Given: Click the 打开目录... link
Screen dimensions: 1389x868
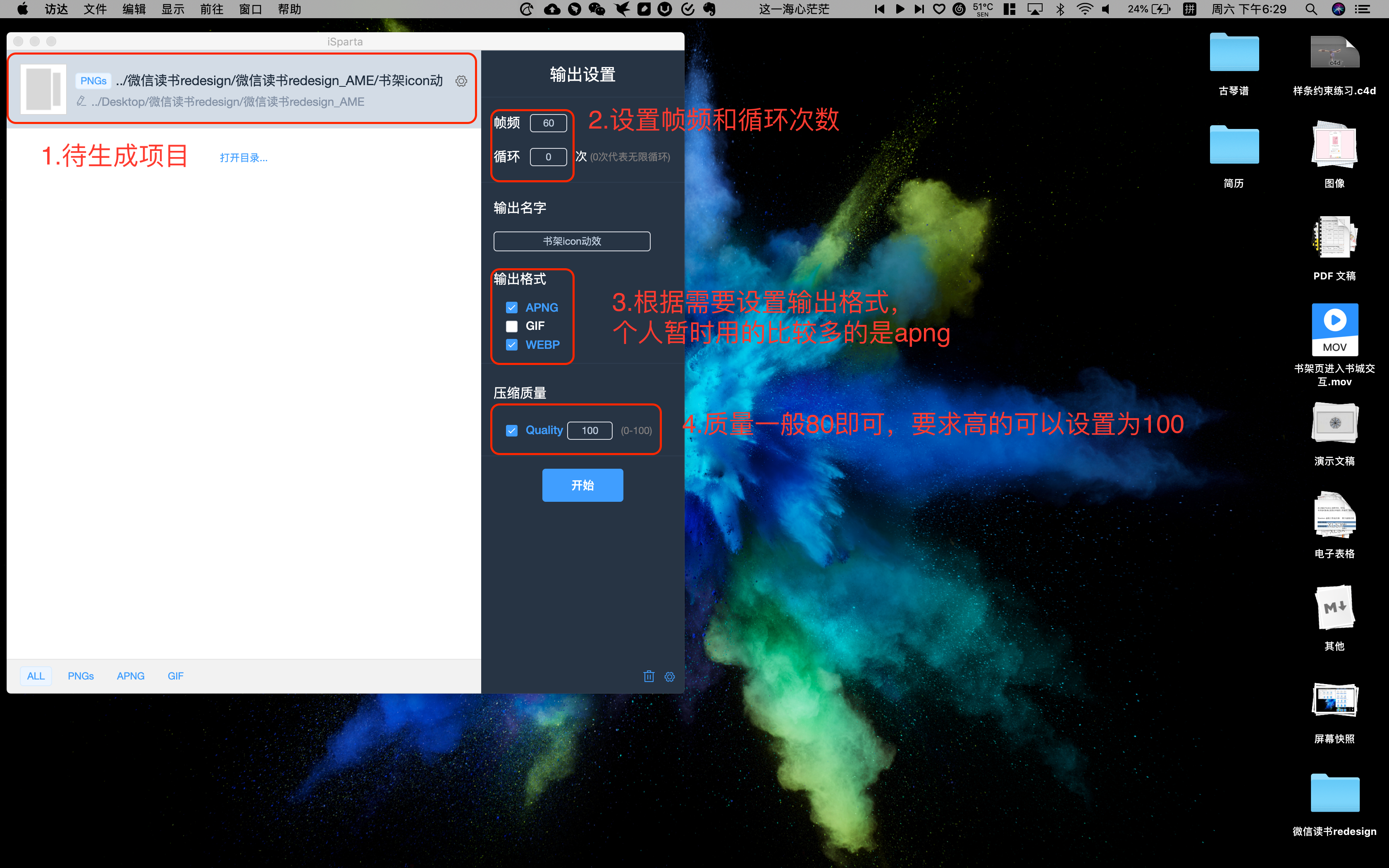Looking at the screenshot, I should point(243,158).
